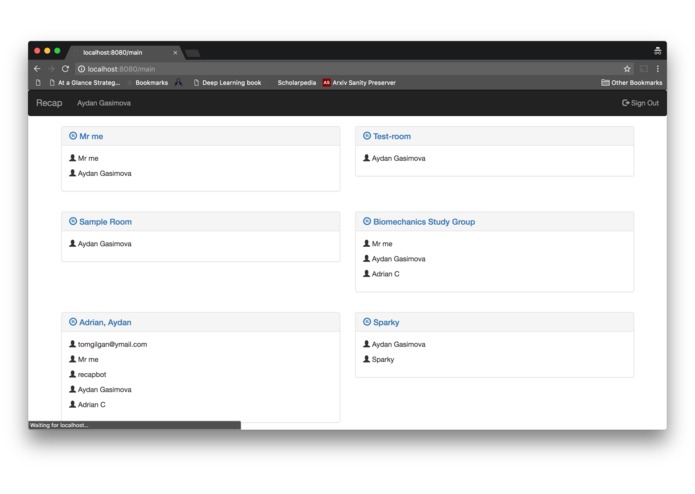Open the Arxiv Sanity Preserver bookmark
The height and width of the screenshot is (494, 695).
(x=359, y=82)
